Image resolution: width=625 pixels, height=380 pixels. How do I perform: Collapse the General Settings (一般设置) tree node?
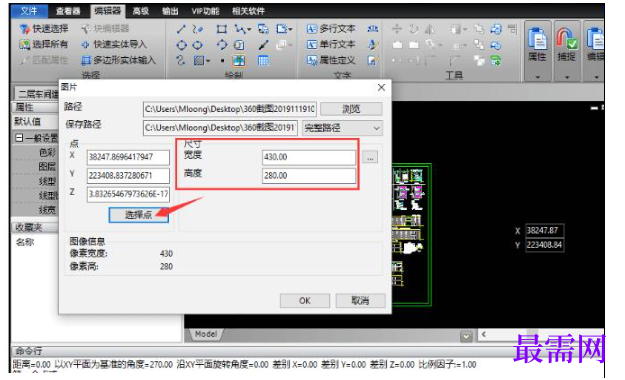pyautogui.click(x=19, y=138)
